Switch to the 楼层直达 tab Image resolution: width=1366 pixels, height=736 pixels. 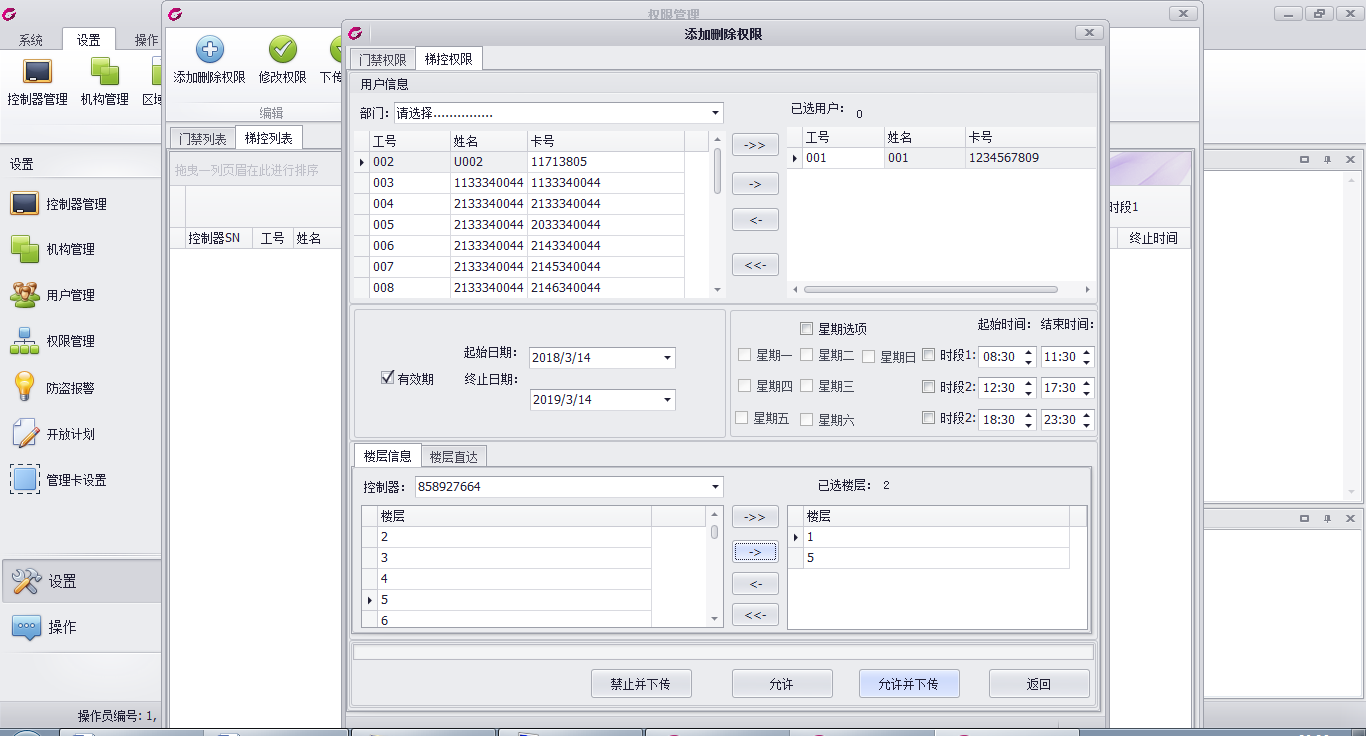coord(453,457)
